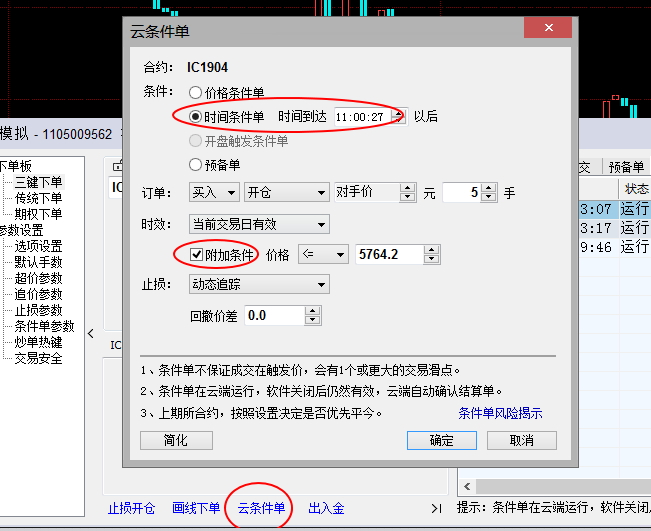This screenshot has width=651, height=531.
Task: Select the 预备单 radio option
Action: [x=195, y=165]
